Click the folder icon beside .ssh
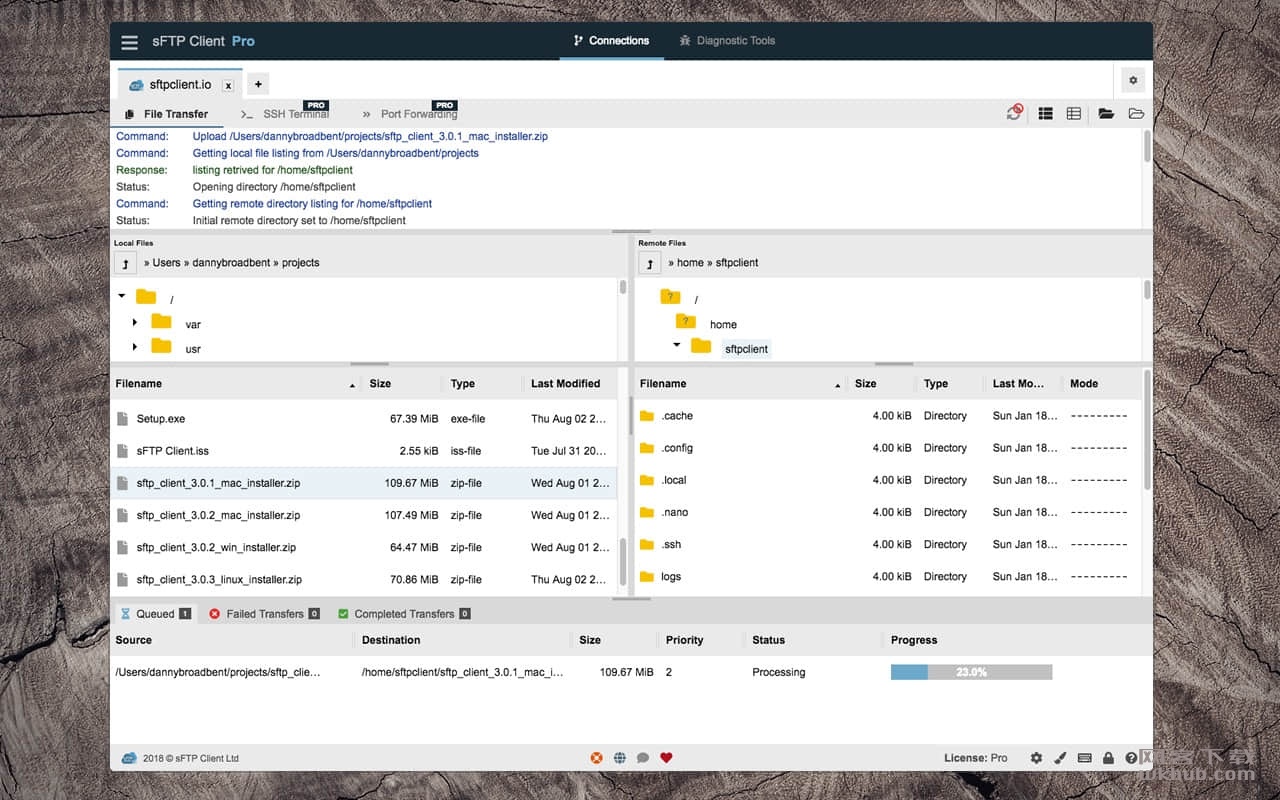This screenshot has height=800, width=1280. pyautogui.click(x=646, y=544)
